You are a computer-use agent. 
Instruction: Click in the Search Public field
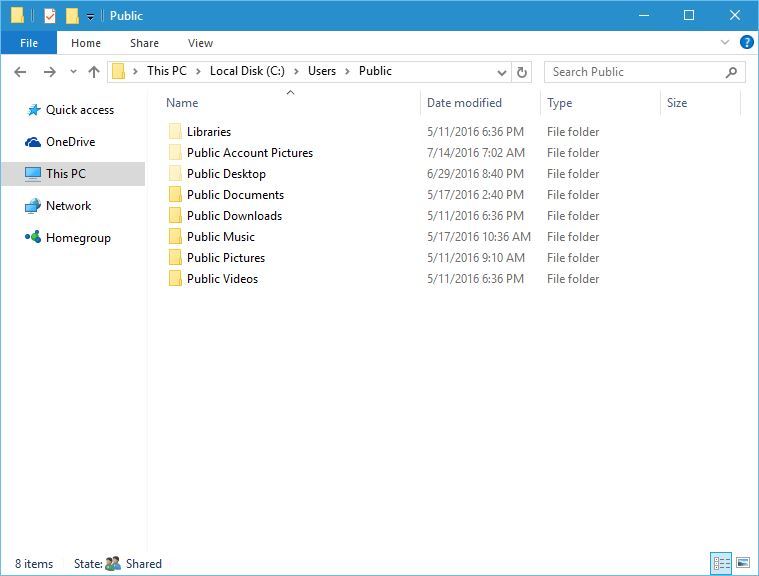644,72
